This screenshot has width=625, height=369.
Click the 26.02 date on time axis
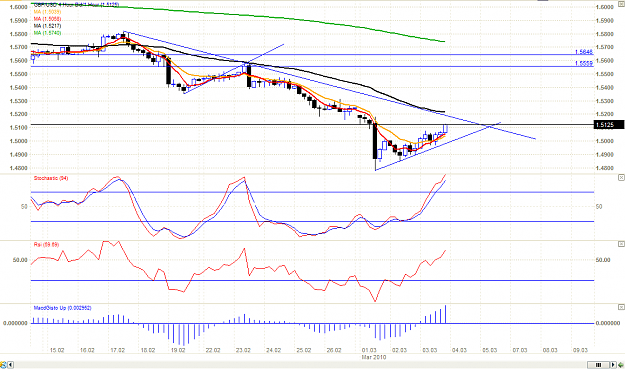point(334,350)
